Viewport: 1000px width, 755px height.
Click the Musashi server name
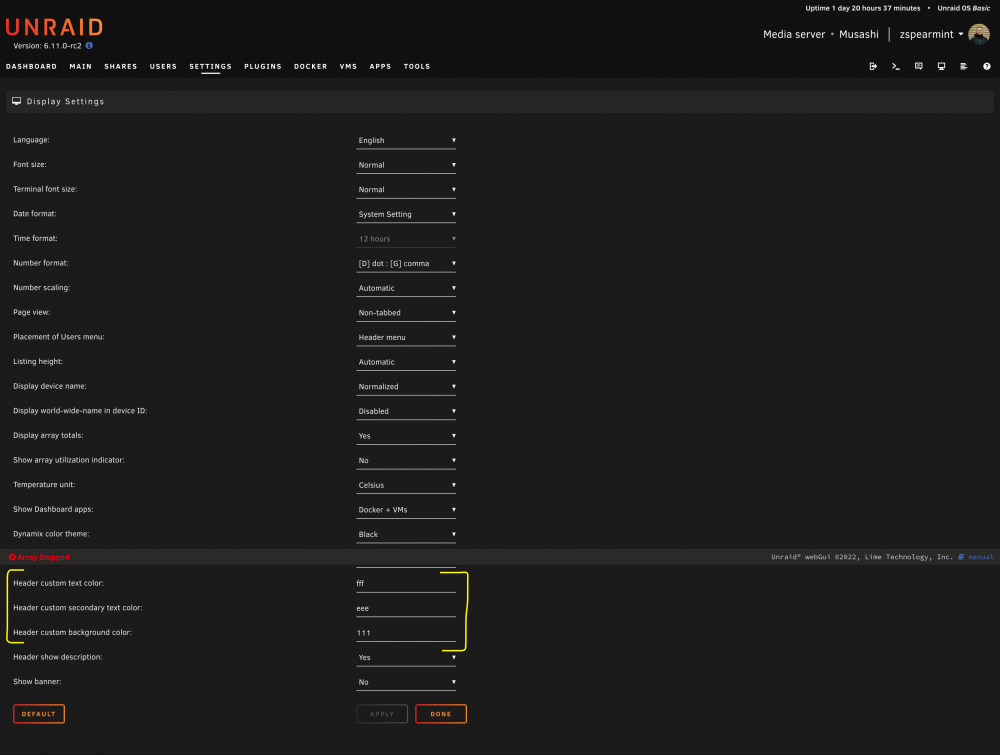(858, 34)
